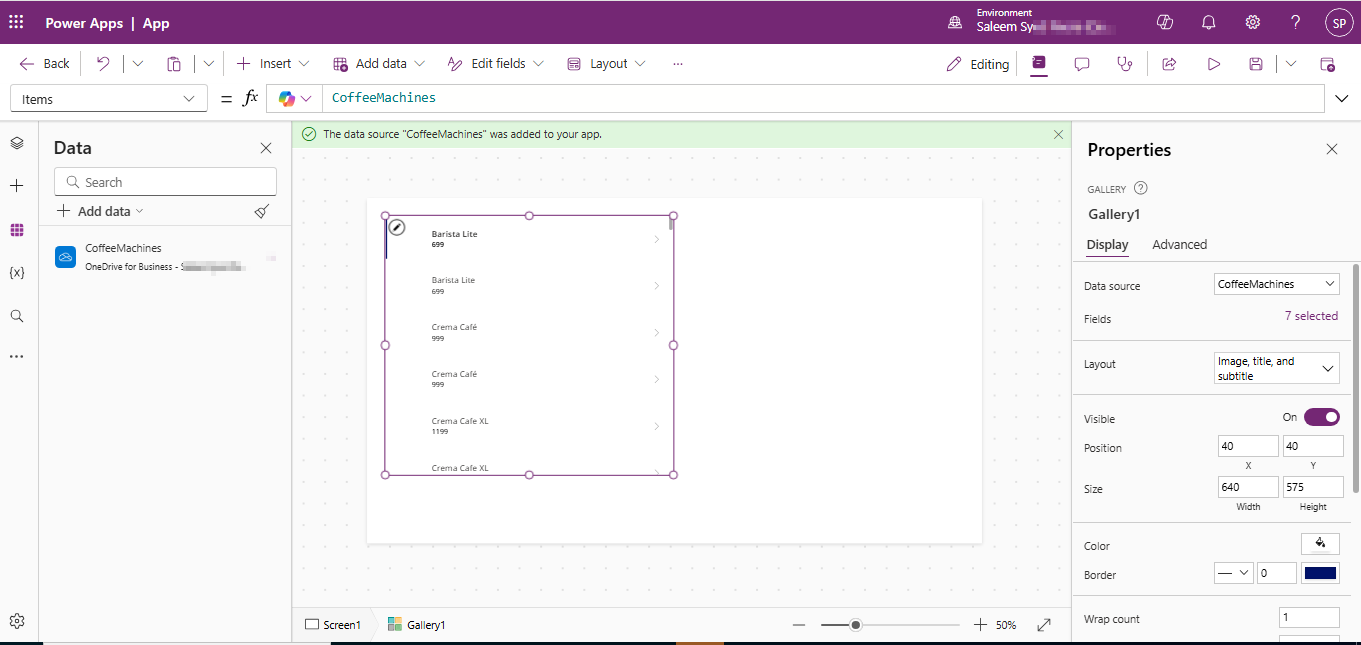Click the formula bar CoffeeMachines text
This screenshot has width=1361, height=645.
point(384,98)
